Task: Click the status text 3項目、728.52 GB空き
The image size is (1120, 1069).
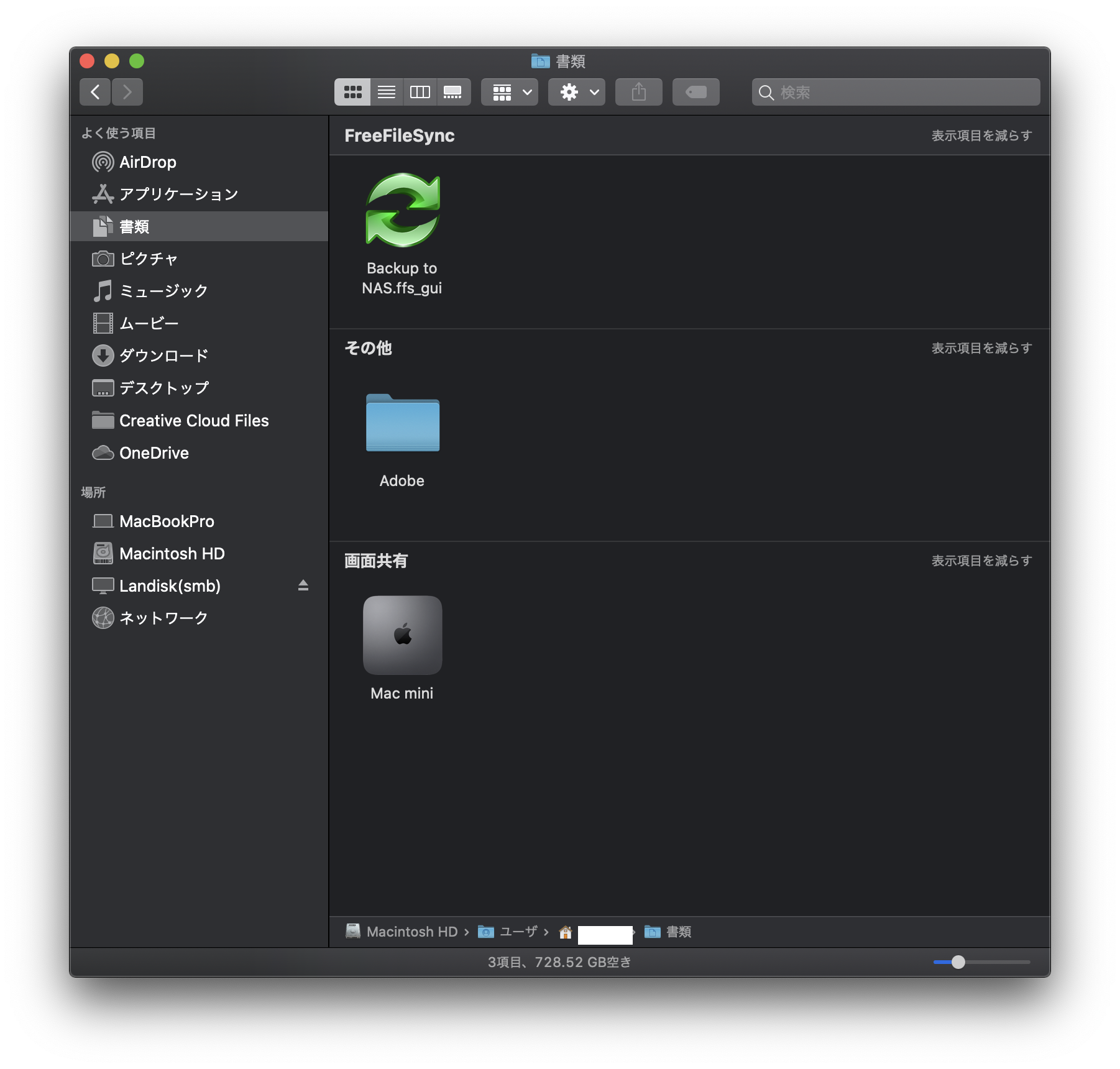Action: (x=559, y=962)
